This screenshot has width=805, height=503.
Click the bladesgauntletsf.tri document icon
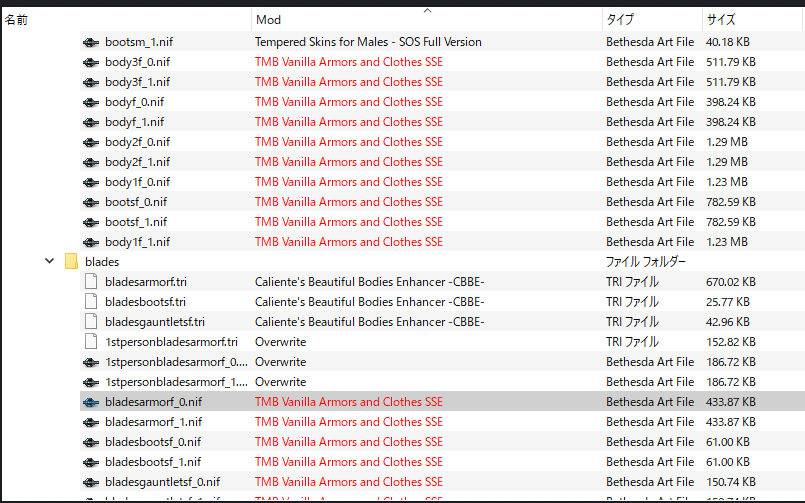coord(91,322)
